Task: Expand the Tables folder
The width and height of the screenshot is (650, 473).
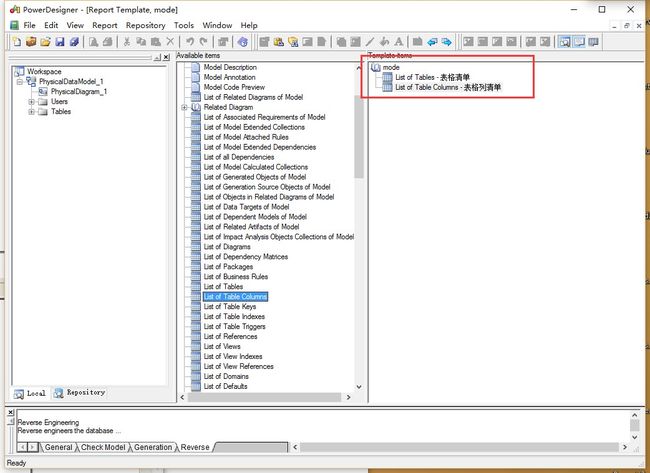Action: (x=32, y=112)
